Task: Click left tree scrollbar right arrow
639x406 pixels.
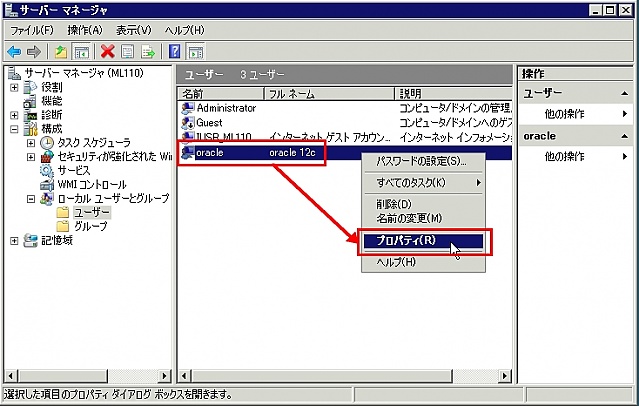Action: tap(164, 376)
